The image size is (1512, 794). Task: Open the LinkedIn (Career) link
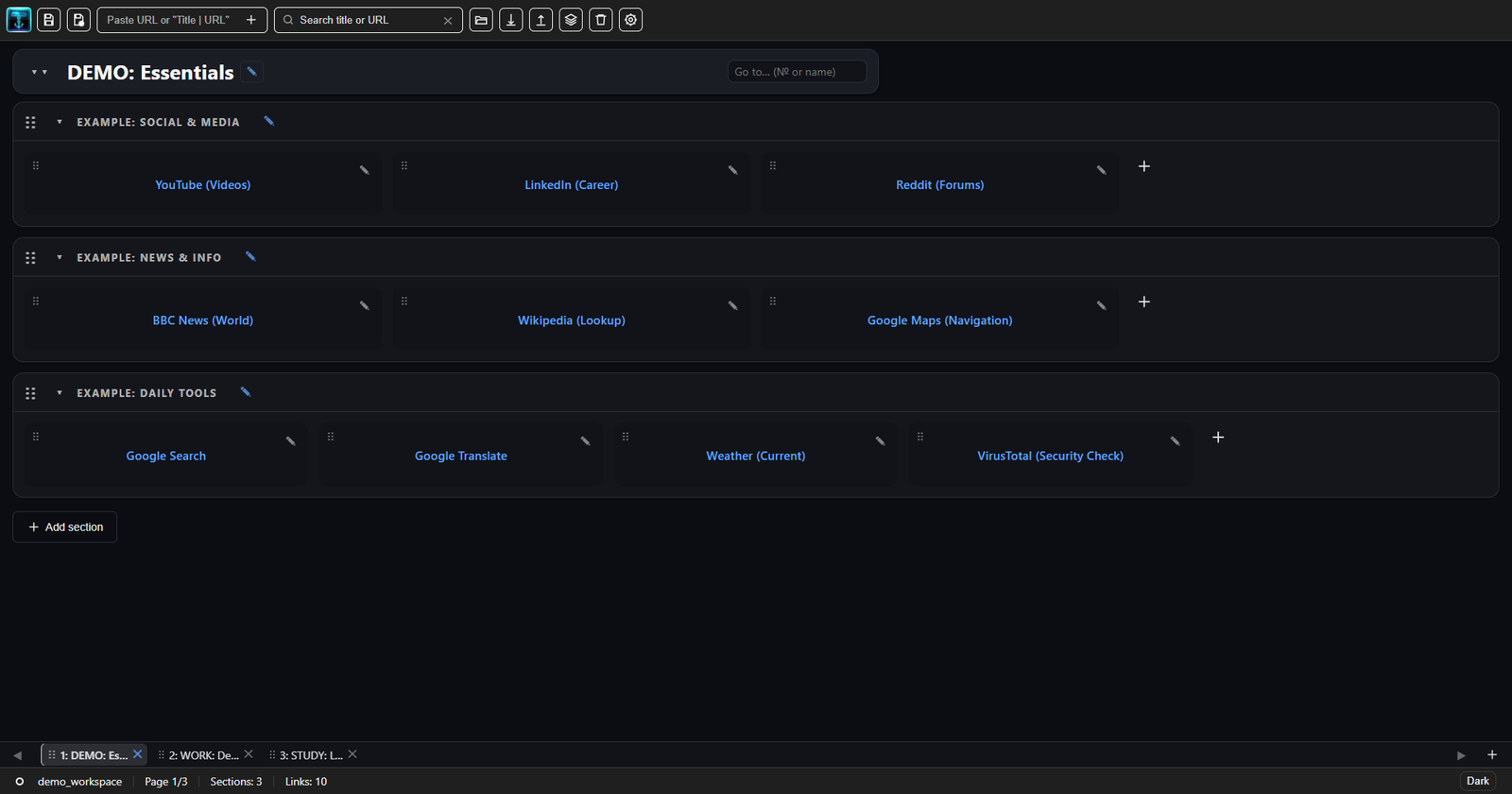(572, 185)
